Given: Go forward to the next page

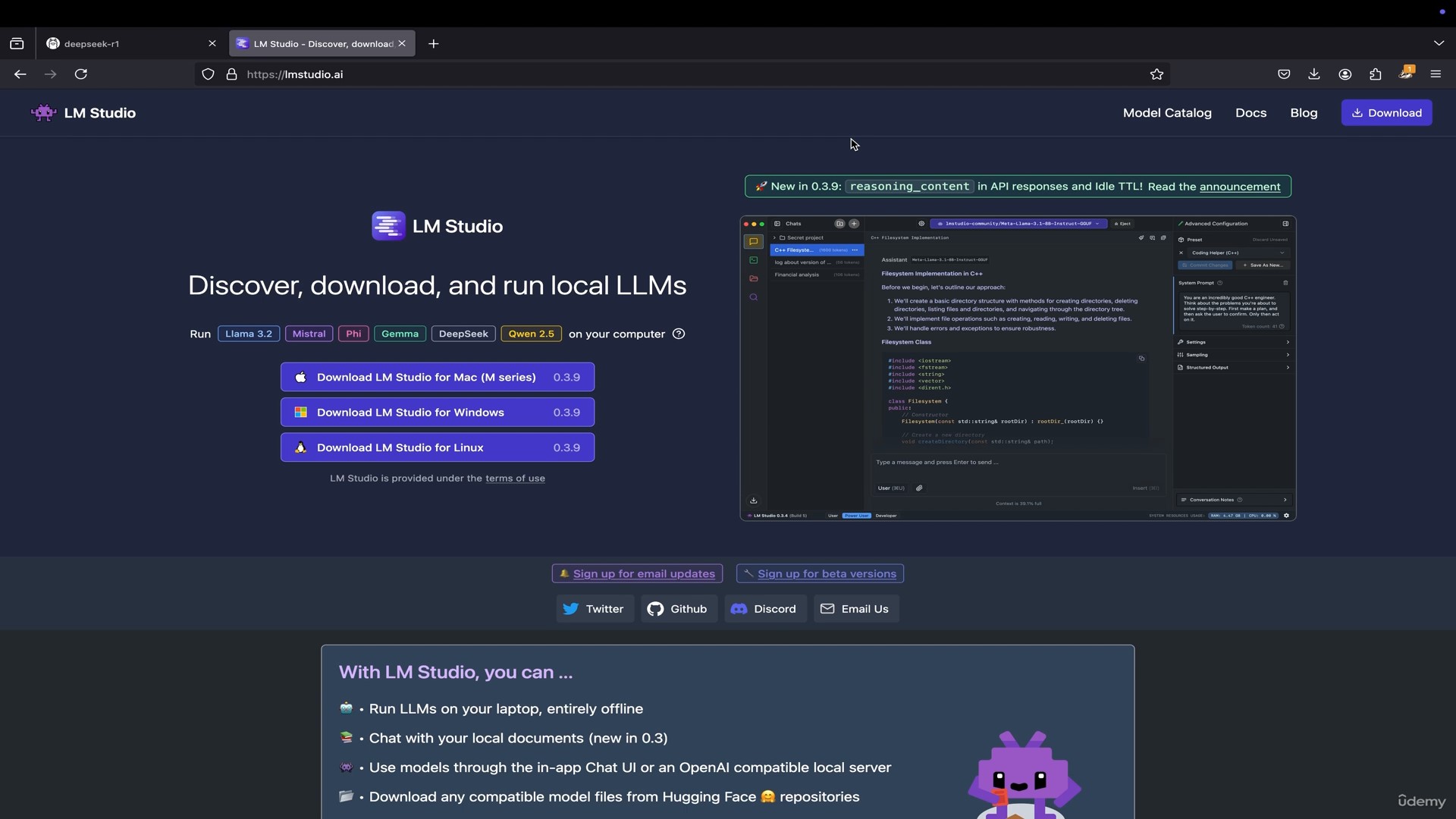Looking at the screenshot, I should tap(50, 74).
